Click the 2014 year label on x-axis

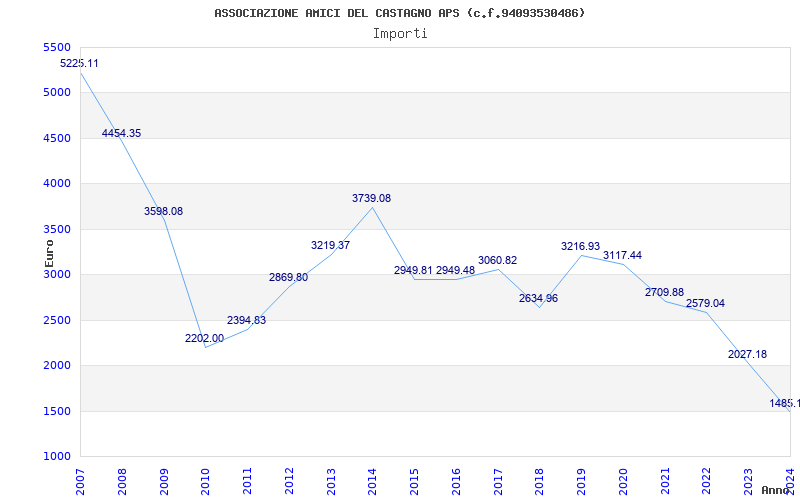coord(373,480)
